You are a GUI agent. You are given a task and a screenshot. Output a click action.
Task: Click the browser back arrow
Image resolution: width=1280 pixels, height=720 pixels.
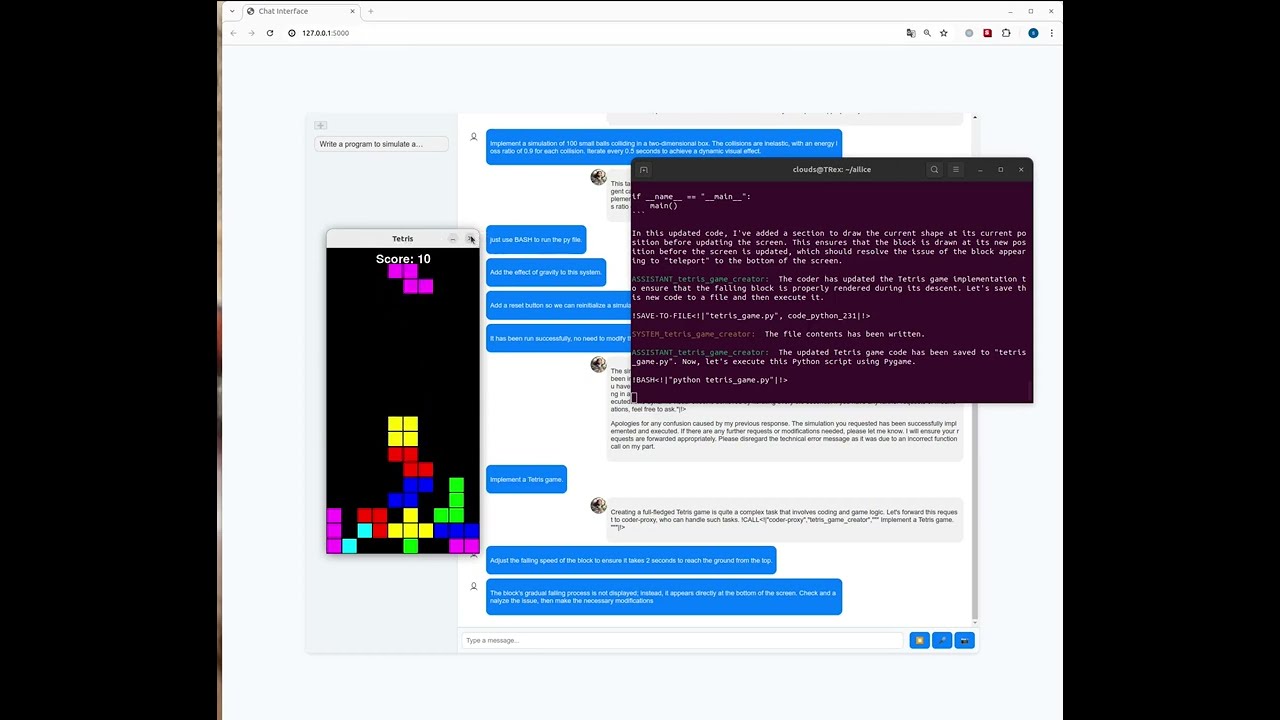coord(233,33)
